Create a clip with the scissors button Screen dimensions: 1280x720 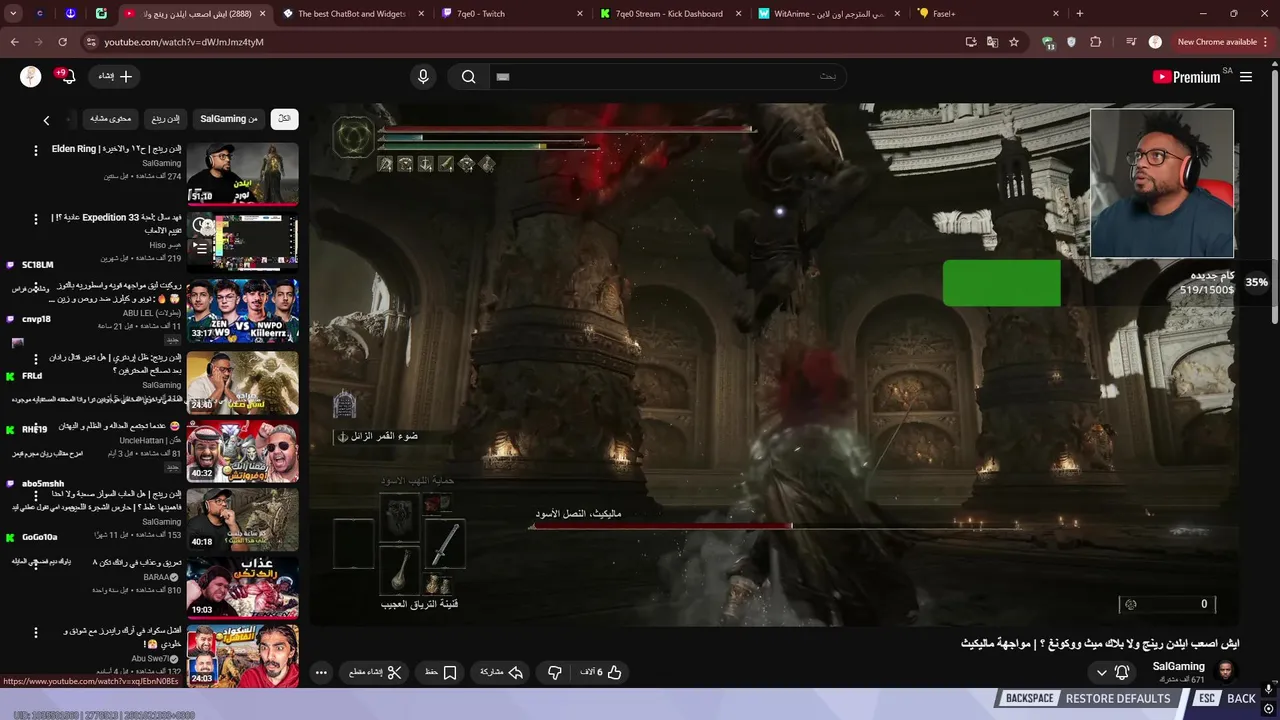[x=375, y=673]
